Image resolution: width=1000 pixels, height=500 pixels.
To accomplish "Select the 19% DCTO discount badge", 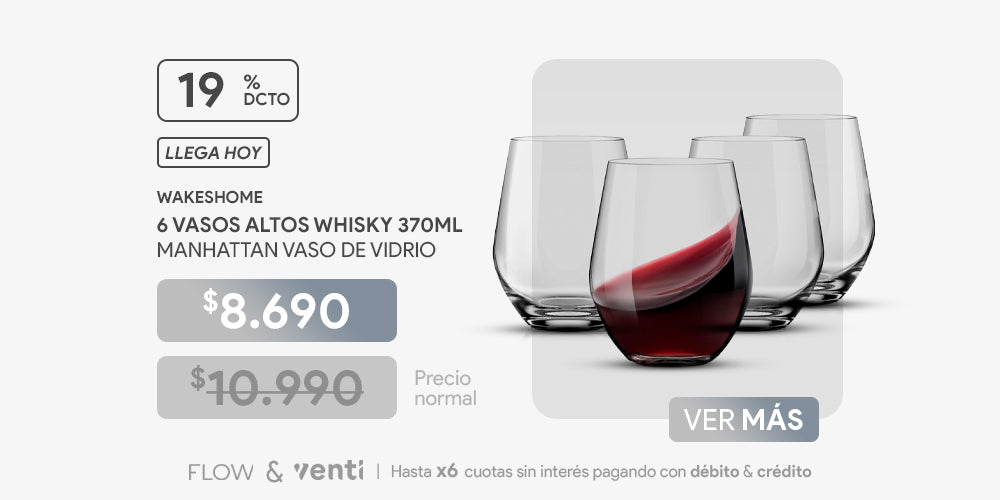I will [x=228, y=91].
